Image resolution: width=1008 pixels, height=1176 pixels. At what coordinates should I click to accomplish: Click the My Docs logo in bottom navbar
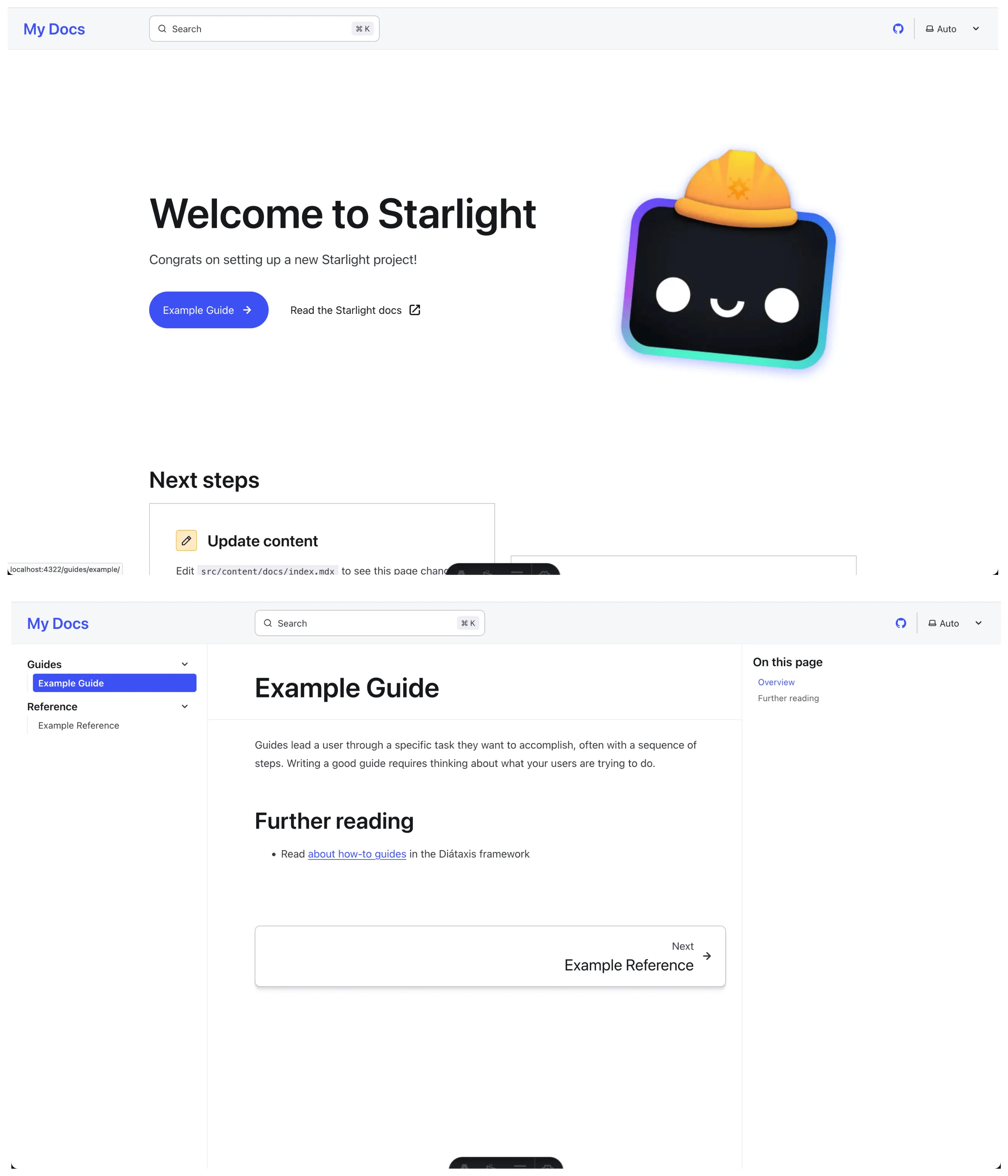[x=57, y=623]
